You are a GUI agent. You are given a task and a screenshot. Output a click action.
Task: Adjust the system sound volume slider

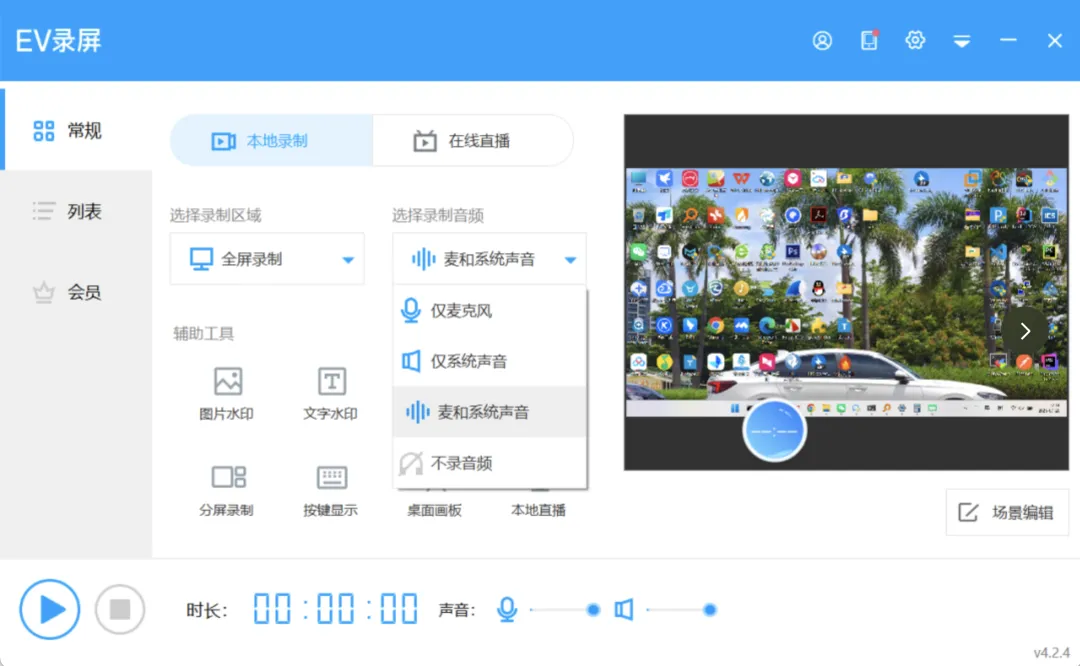682,610
